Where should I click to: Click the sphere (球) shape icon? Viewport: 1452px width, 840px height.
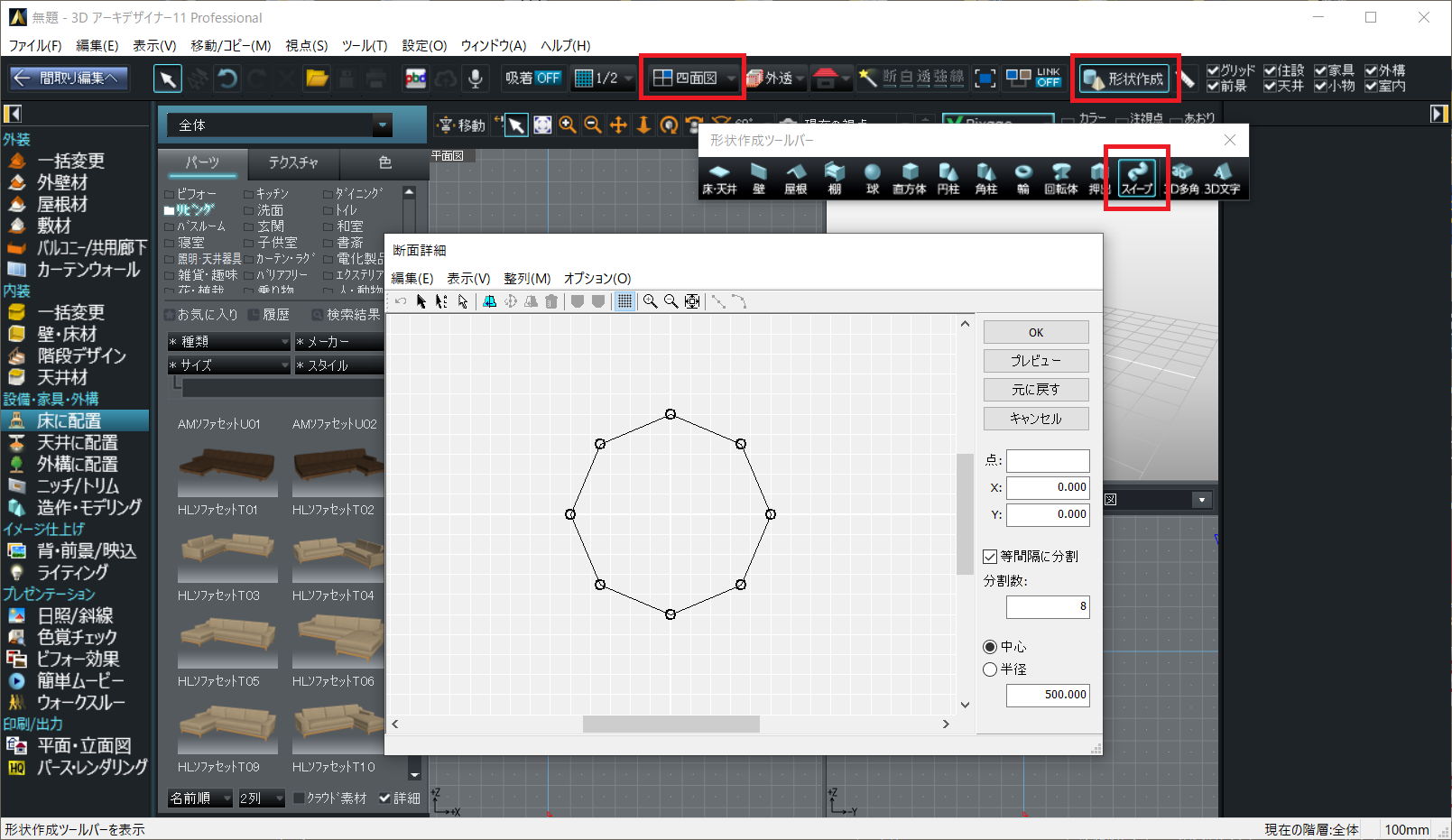[872, 178]
